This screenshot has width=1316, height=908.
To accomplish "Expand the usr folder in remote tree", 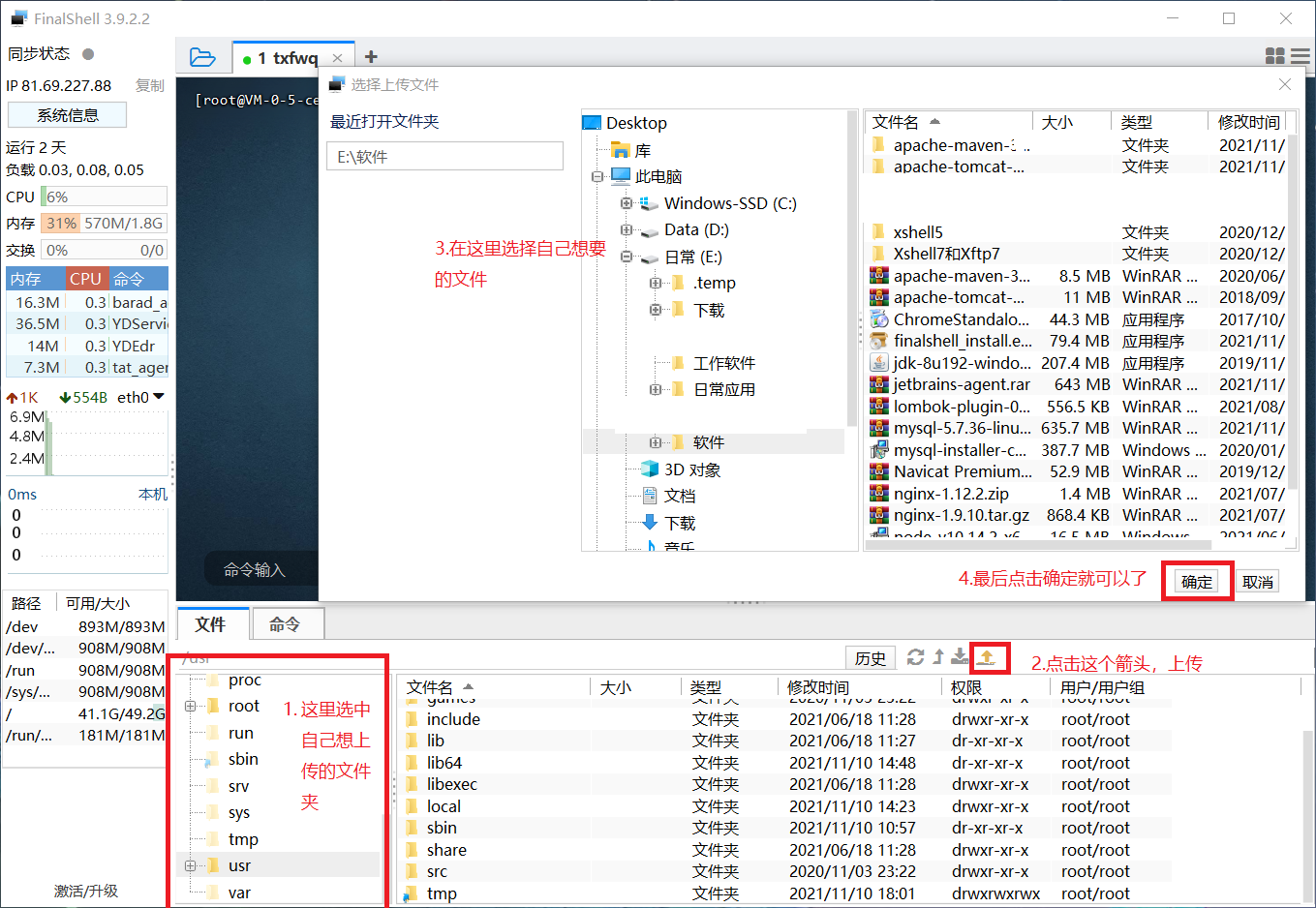I will click(190, 865).
